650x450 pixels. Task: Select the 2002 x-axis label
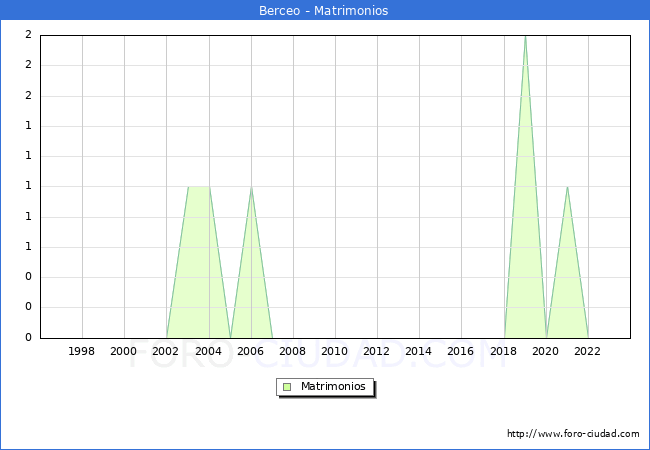click(166, 351)
